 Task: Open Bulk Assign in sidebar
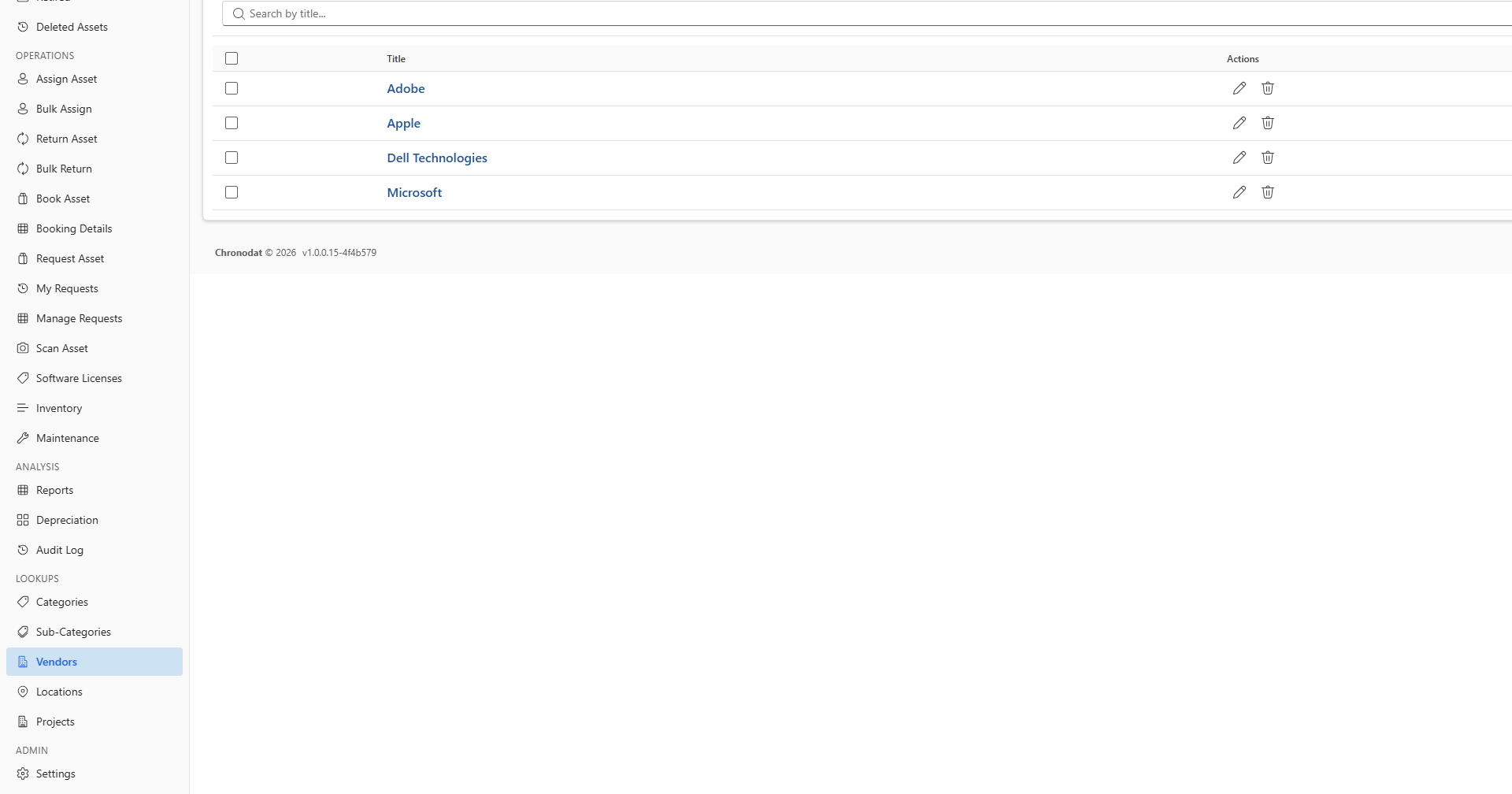(94, 109)
